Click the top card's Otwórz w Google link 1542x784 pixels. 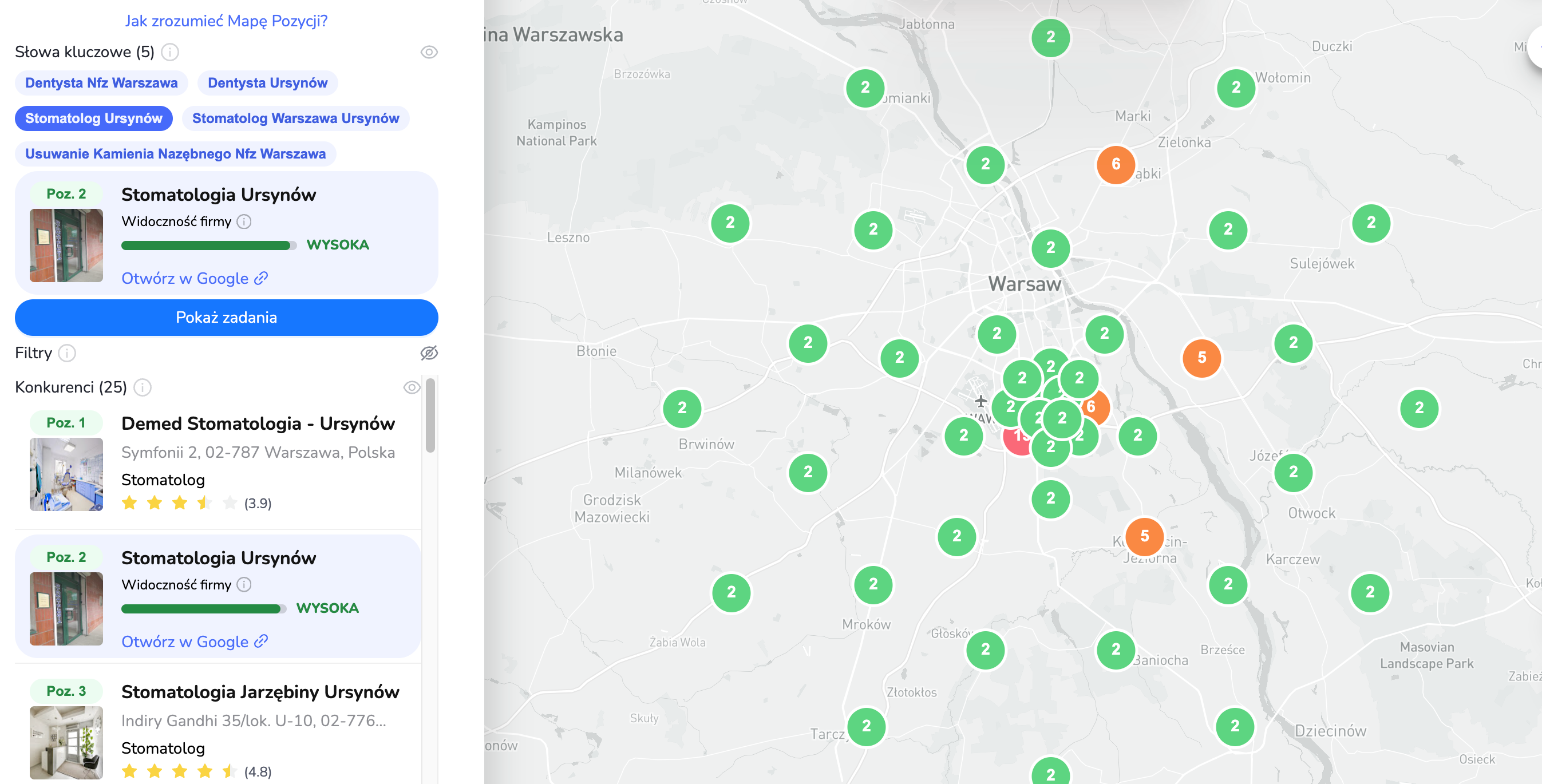pyautogui.click(x=195, y=278)
